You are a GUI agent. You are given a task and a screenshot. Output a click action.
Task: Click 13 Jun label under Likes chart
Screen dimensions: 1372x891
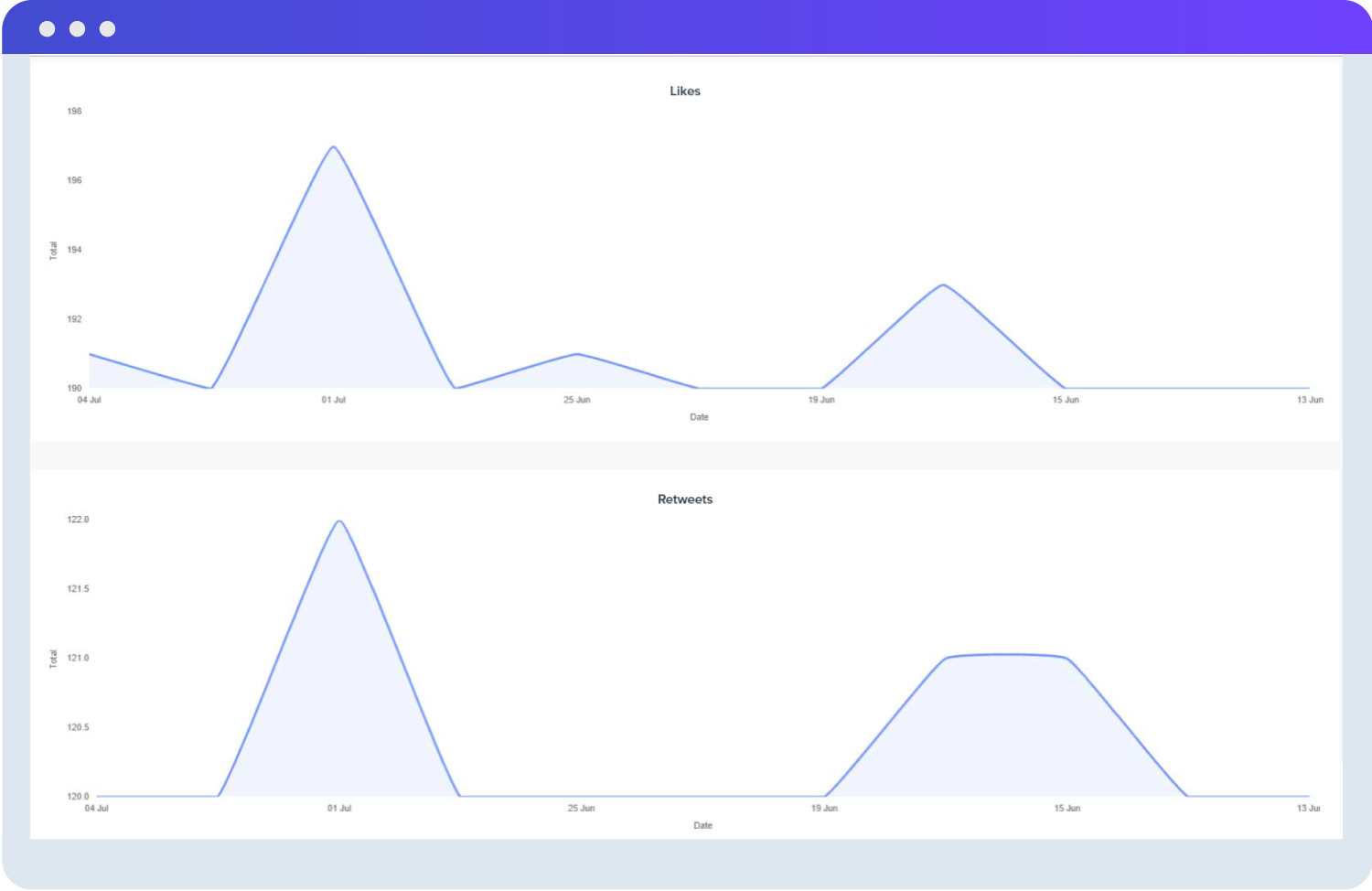[x=1310, y=400]
